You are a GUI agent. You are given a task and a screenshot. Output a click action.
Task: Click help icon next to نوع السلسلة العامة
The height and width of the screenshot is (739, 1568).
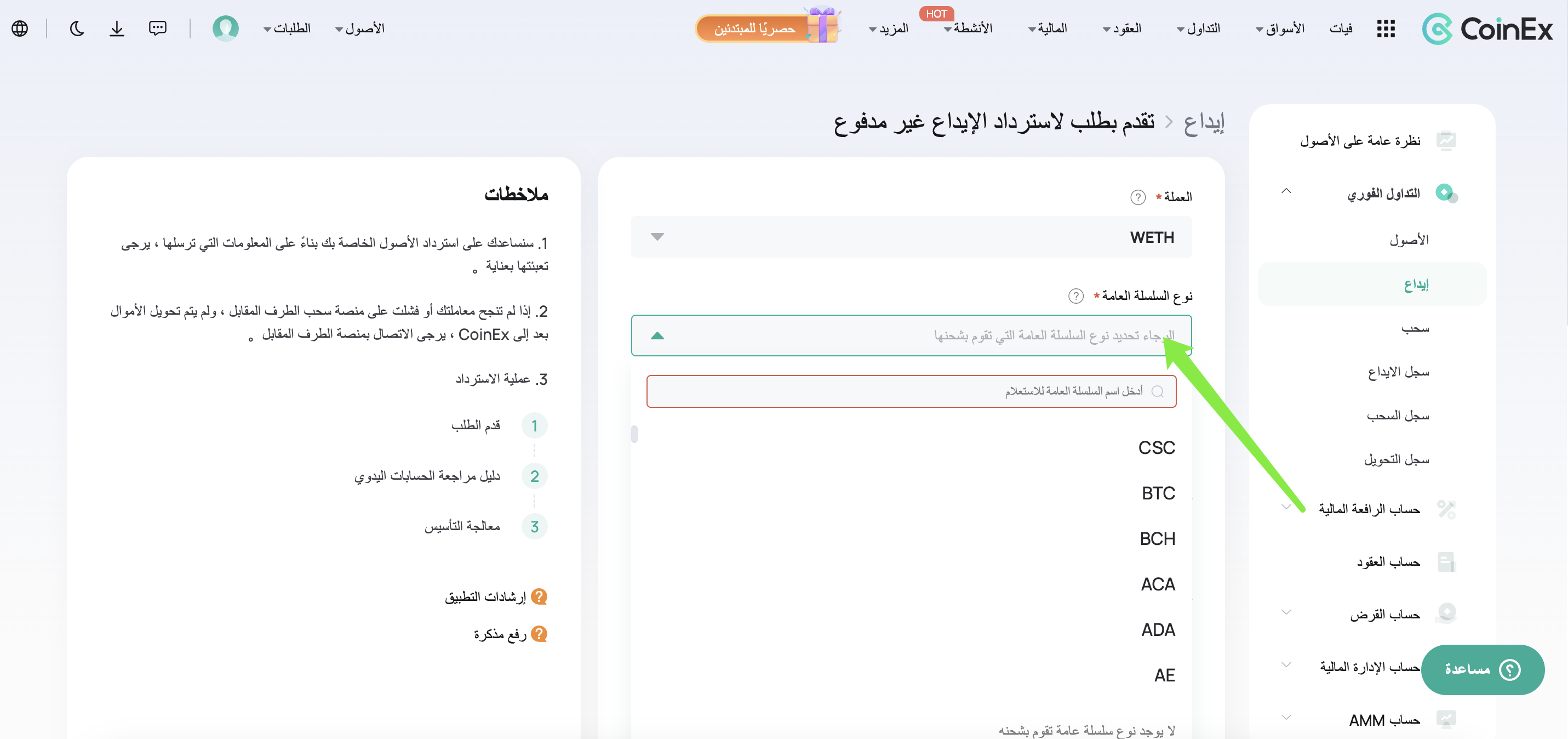[1075, 296]
